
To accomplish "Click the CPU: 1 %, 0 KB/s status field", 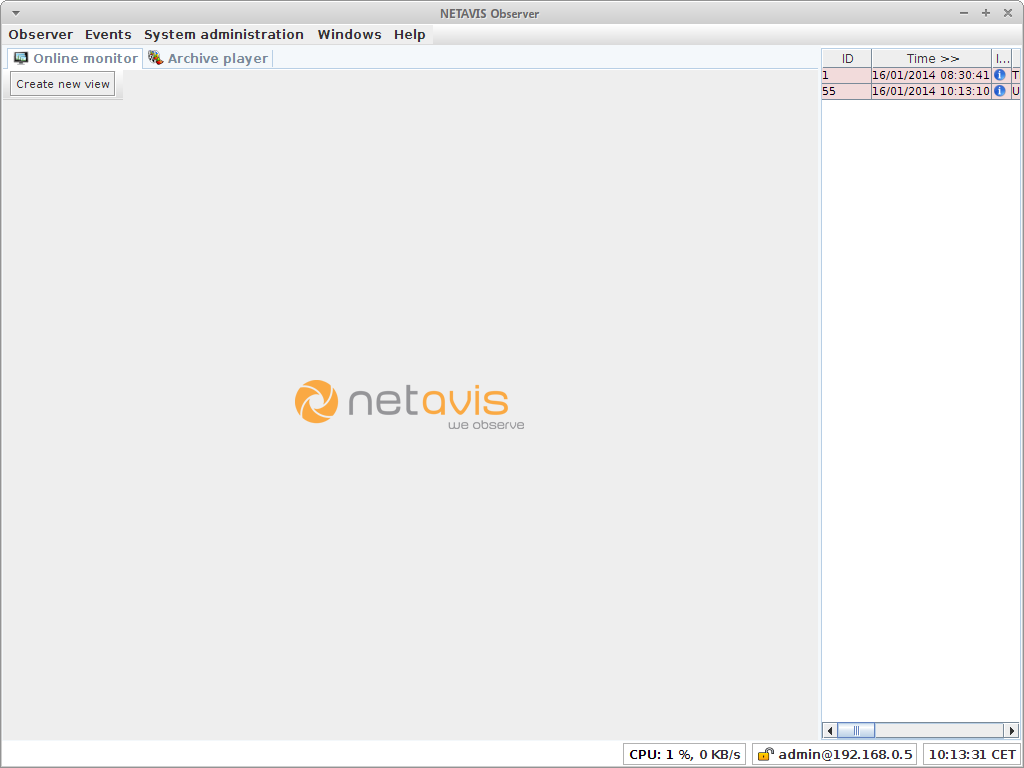I will [684, 754].
